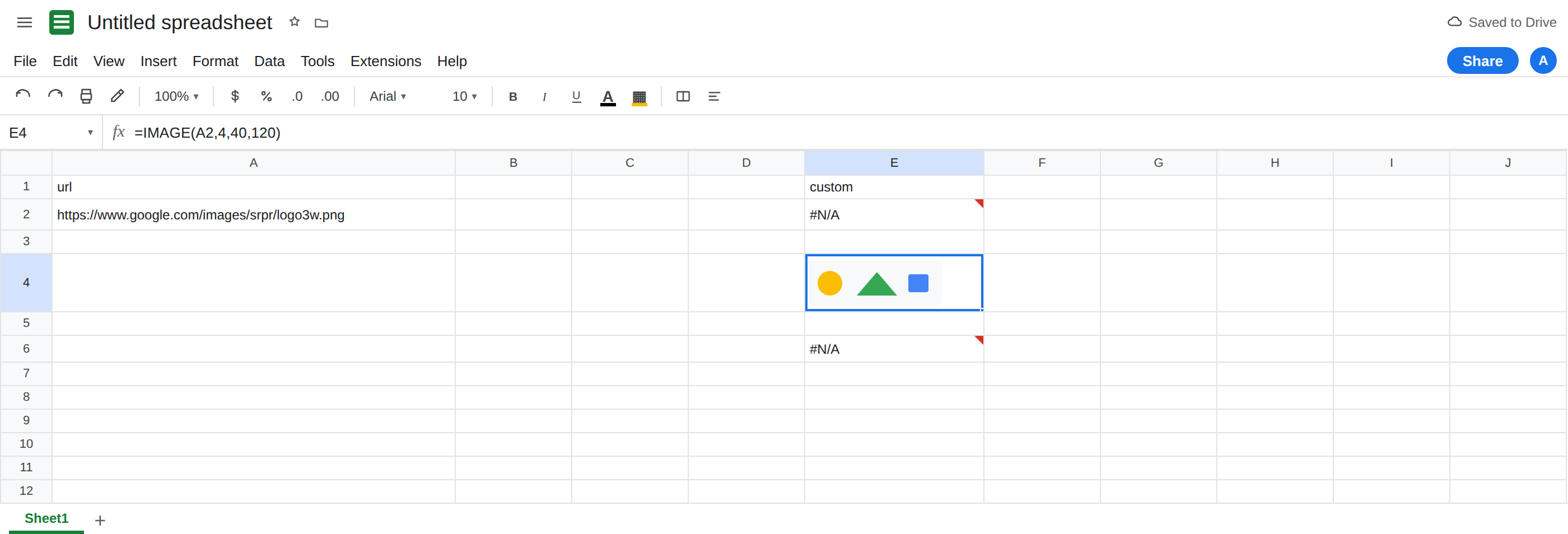
Task: Format as percent
Action: tap(266, 96)
